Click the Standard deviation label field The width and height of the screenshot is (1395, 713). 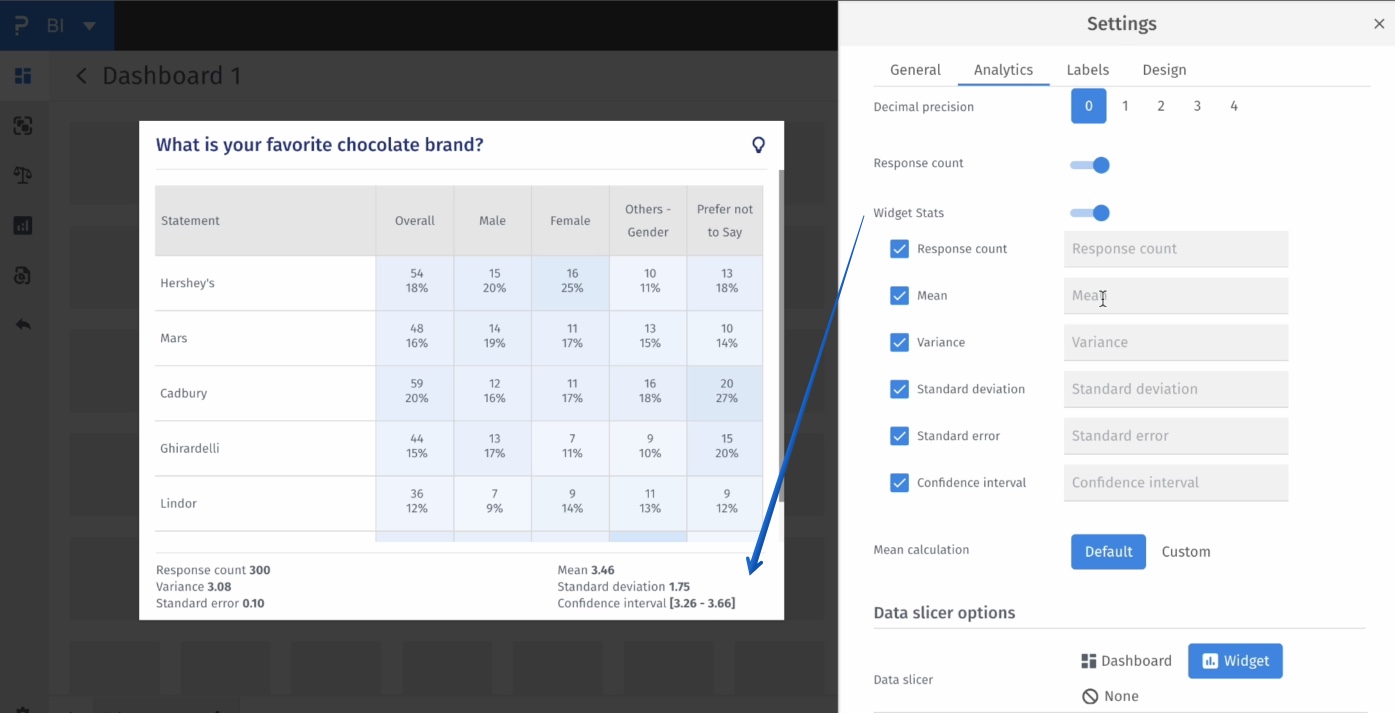coord(1176,389)
